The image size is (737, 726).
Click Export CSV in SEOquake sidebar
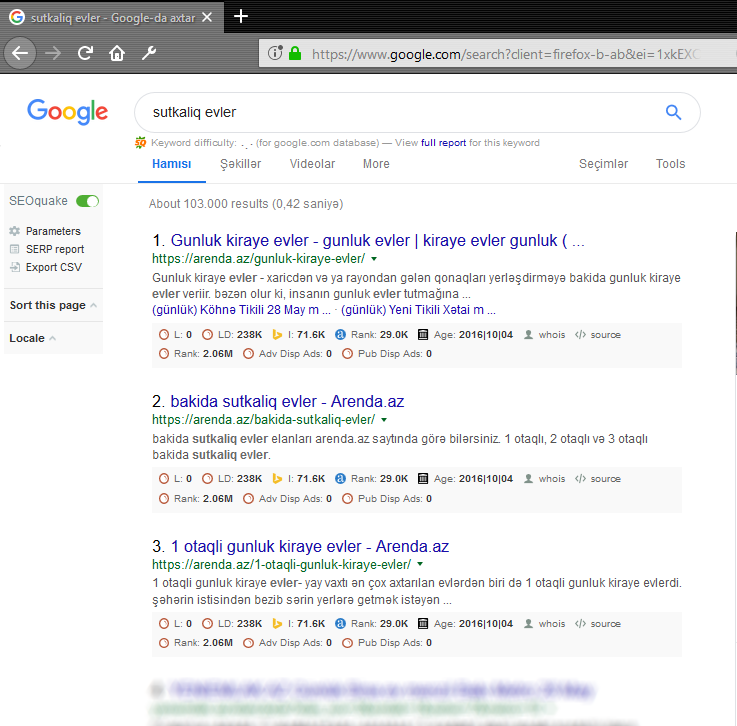point(53,267)
